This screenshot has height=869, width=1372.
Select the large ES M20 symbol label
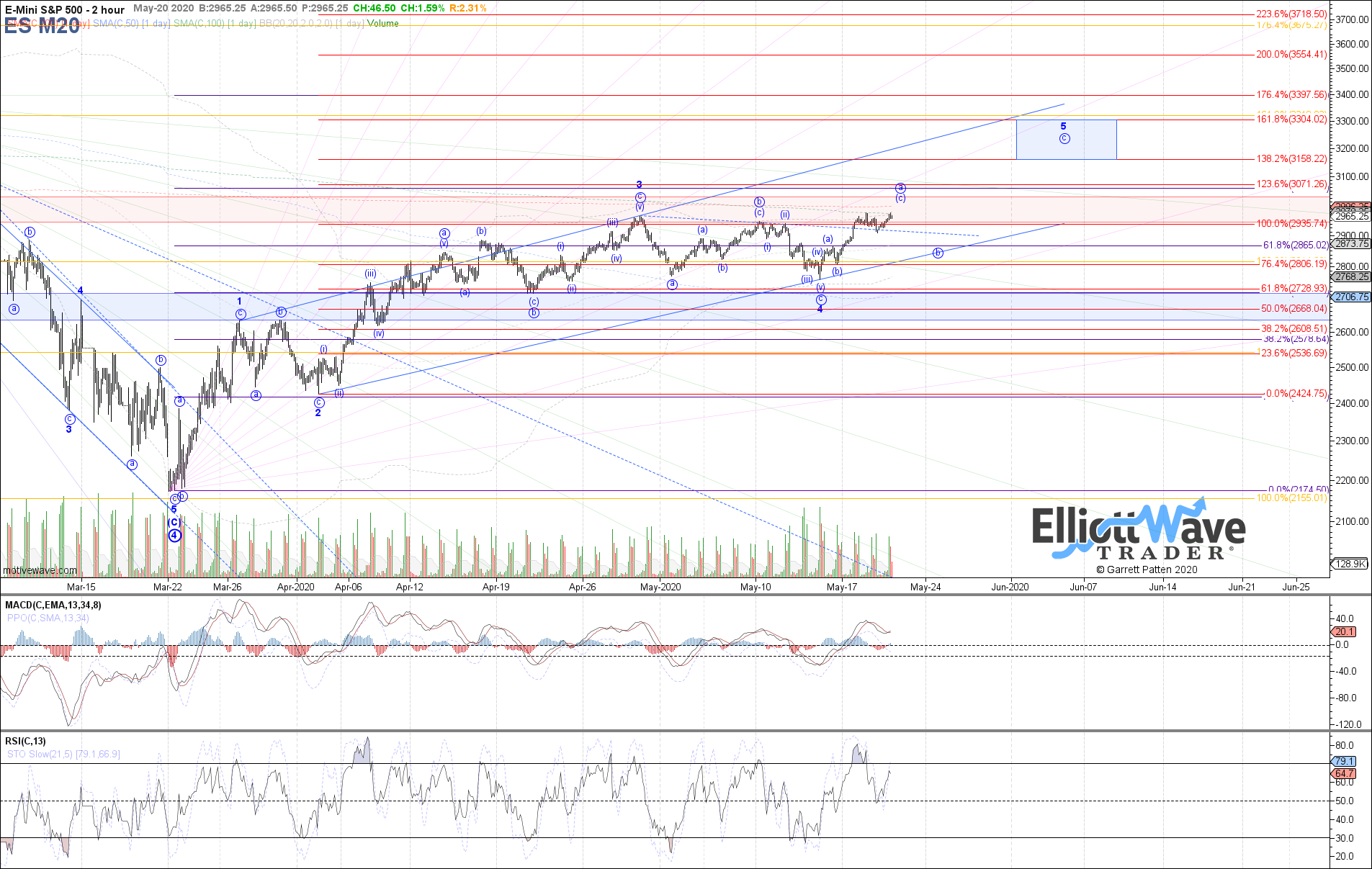click(42, 27)
